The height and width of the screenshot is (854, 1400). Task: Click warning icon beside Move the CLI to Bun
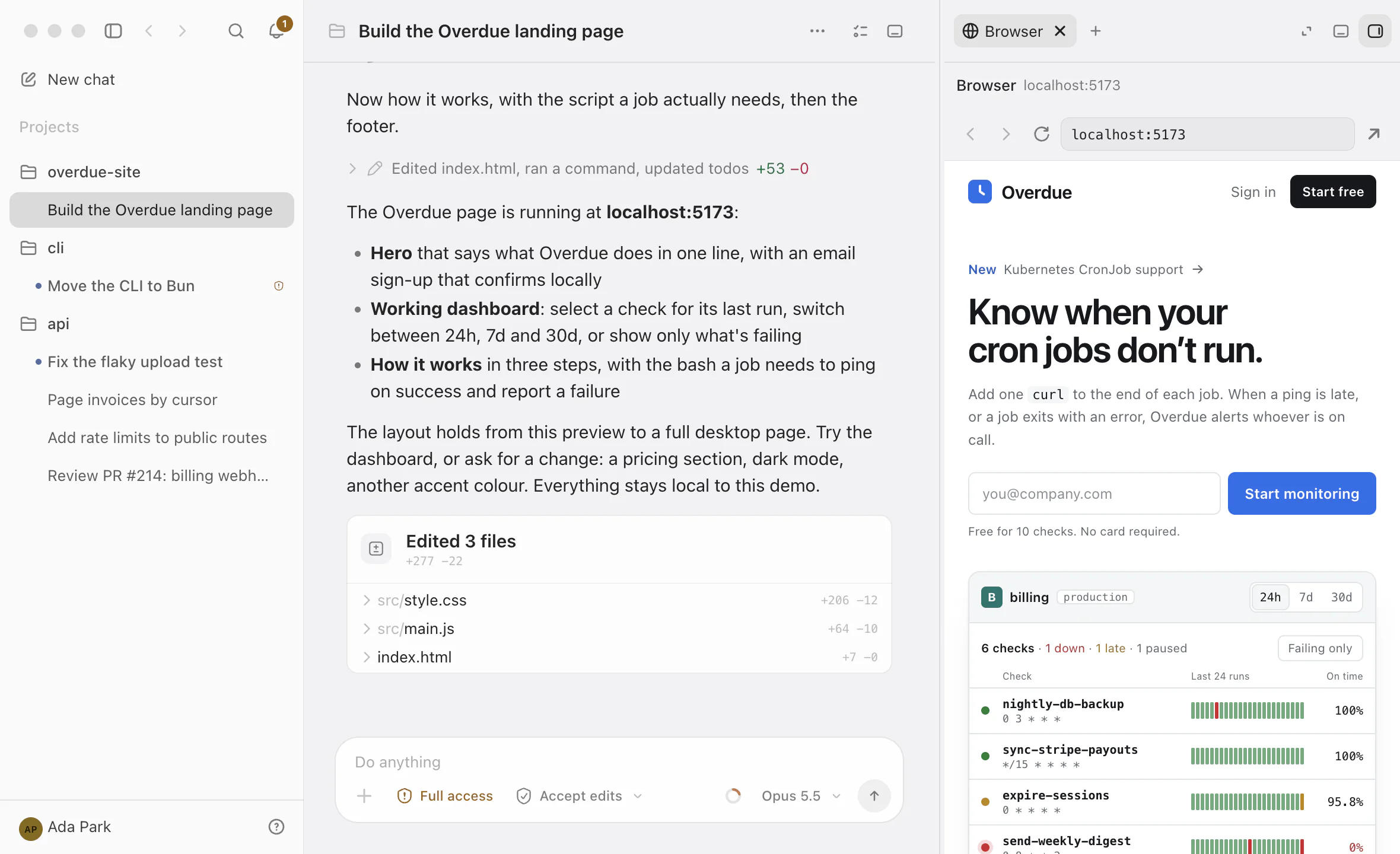[x=279, y=286]
